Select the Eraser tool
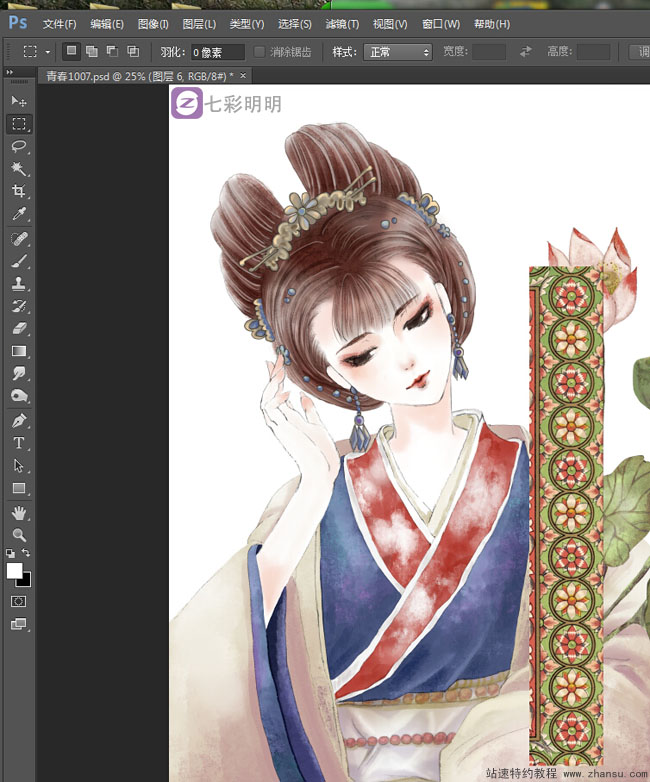 pos(19,329)
